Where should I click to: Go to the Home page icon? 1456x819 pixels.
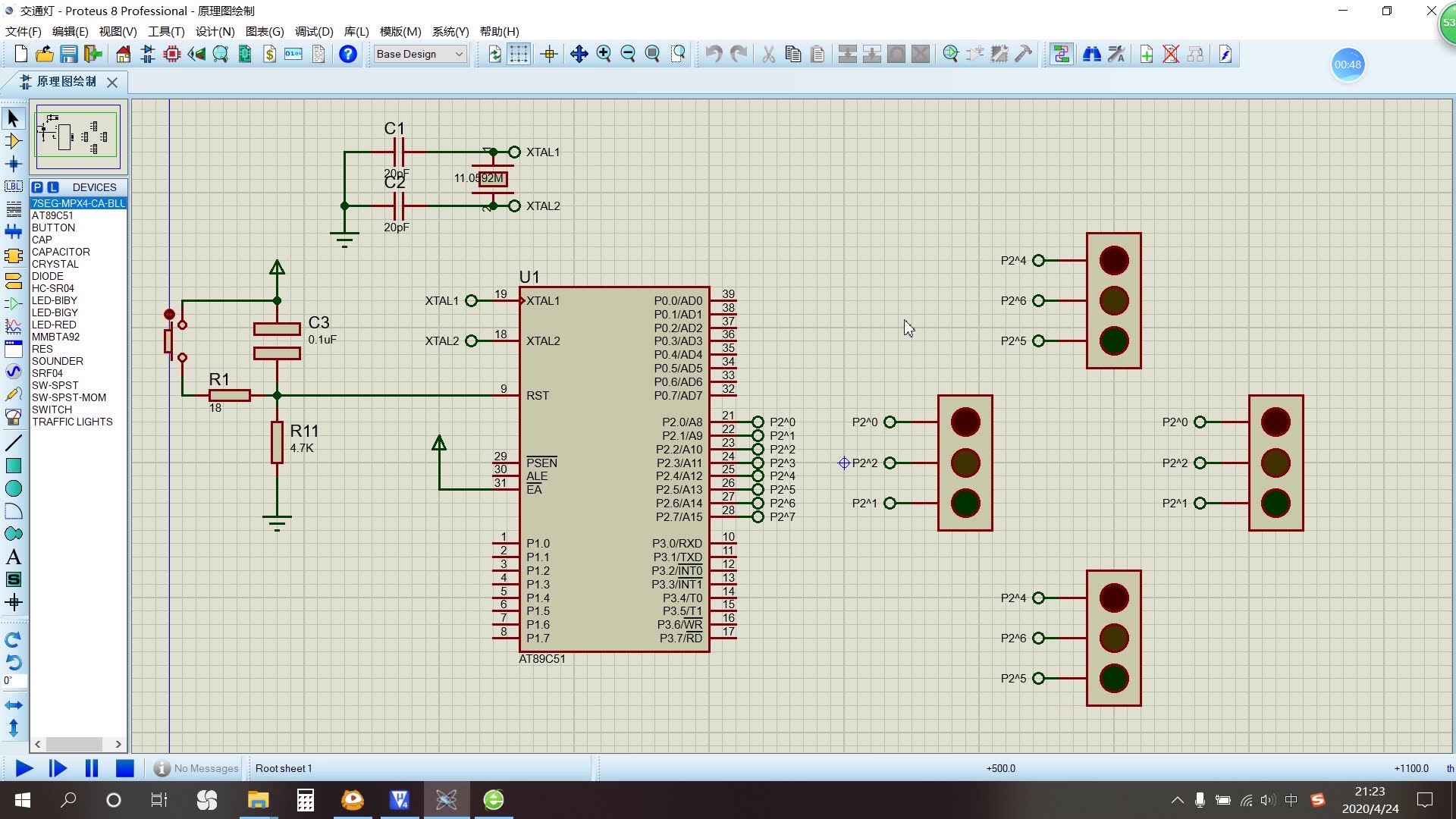tap(124, 54)
